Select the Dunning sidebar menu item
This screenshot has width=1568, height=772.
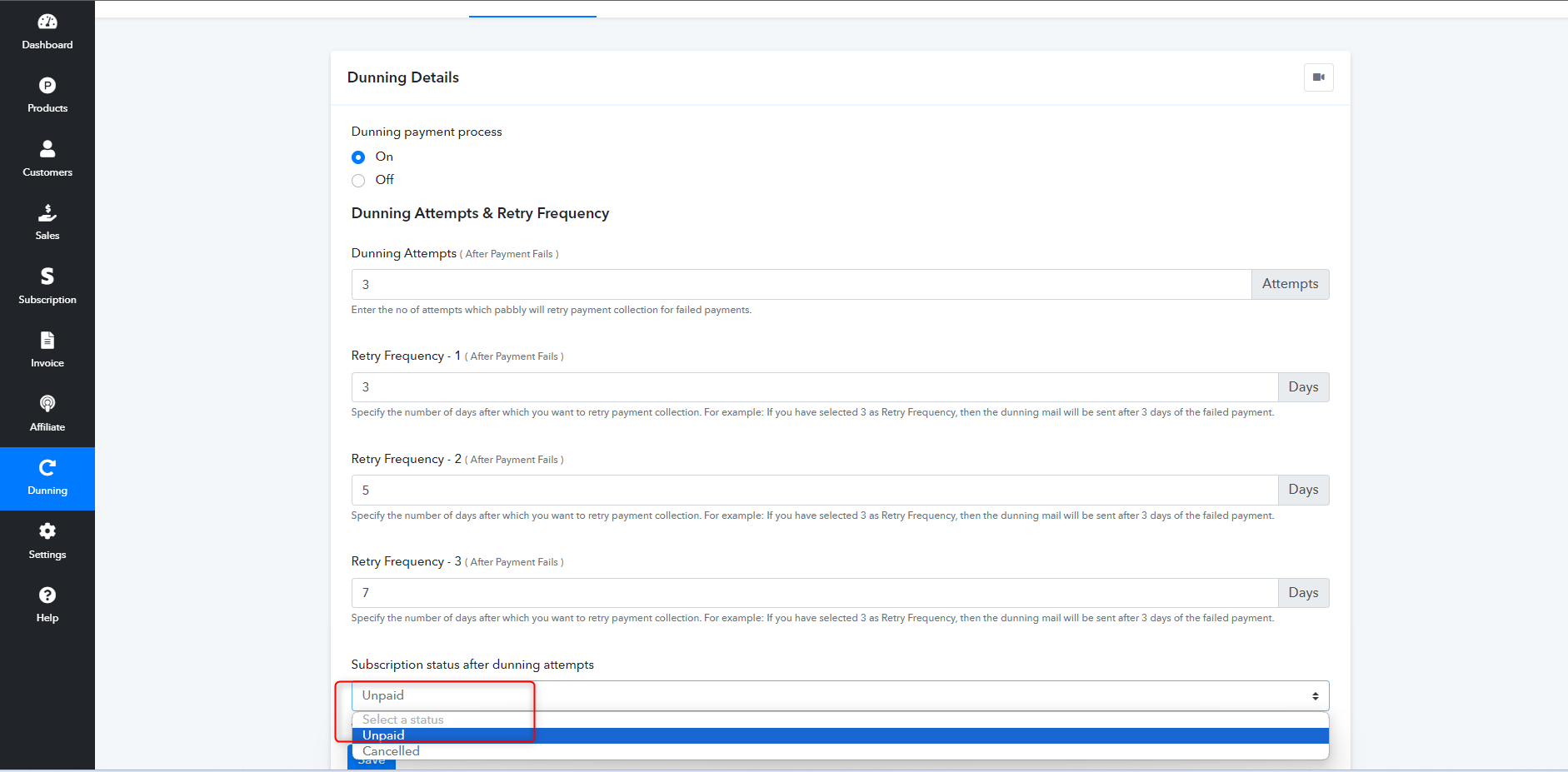click(x=47, y=479)
